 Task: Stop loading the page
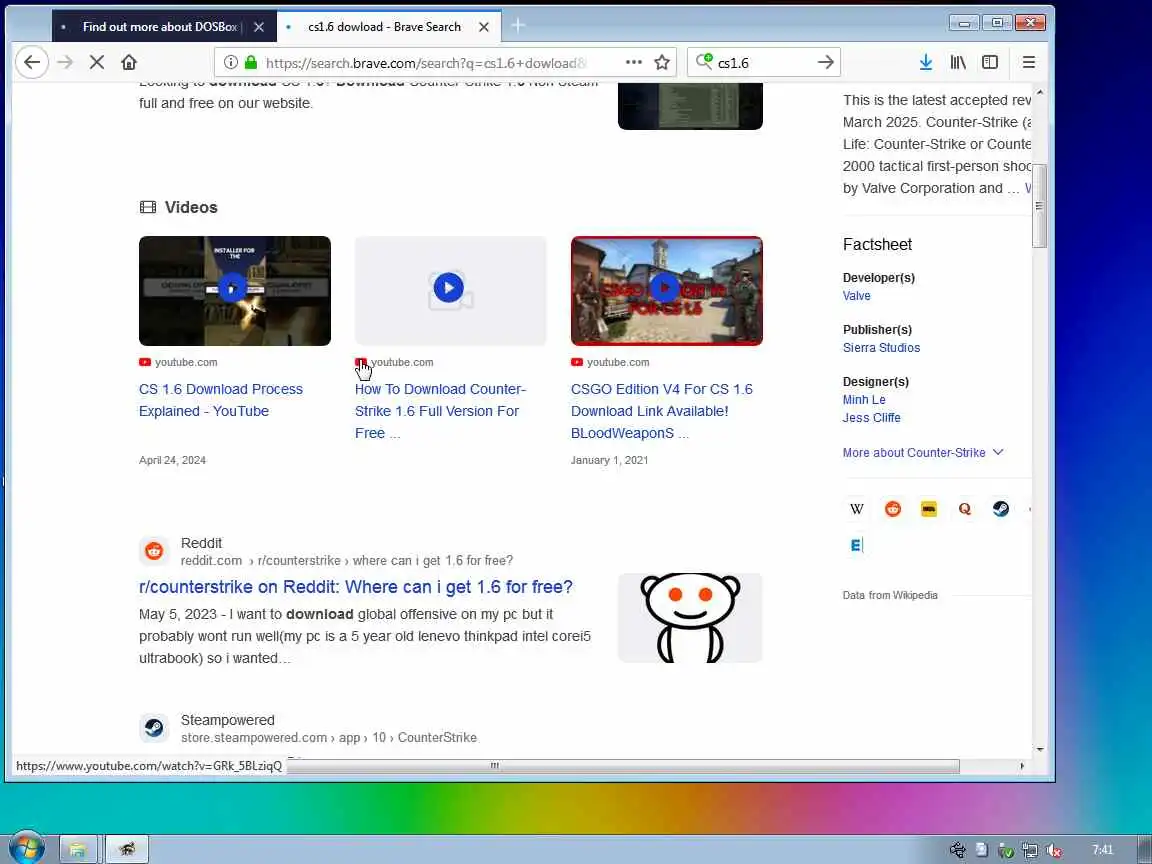(x=96, y=62)
